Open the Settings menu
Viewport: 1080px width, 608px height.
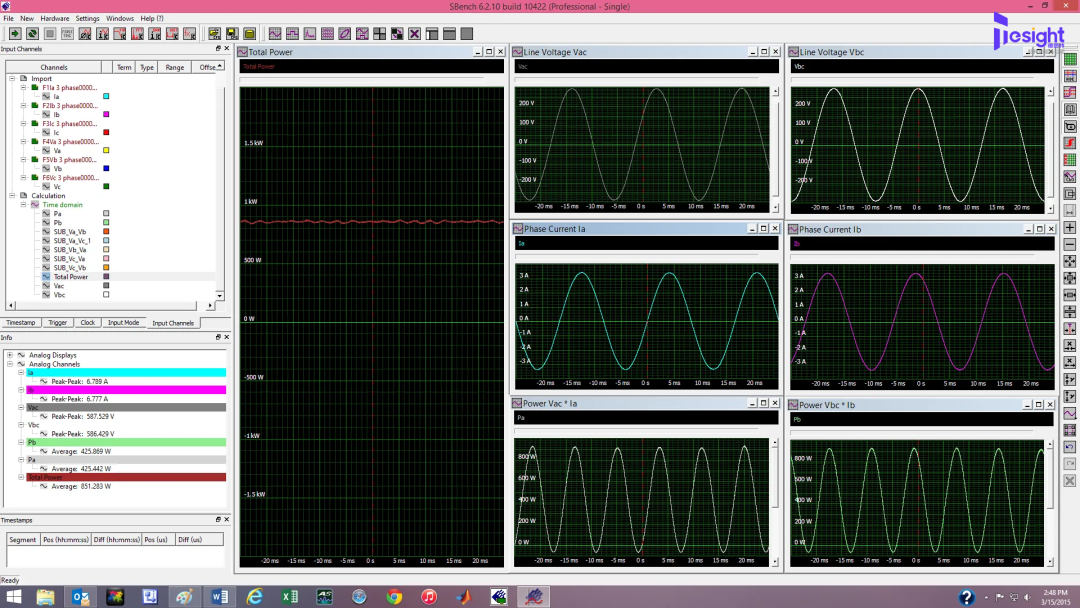click(87, 19)
